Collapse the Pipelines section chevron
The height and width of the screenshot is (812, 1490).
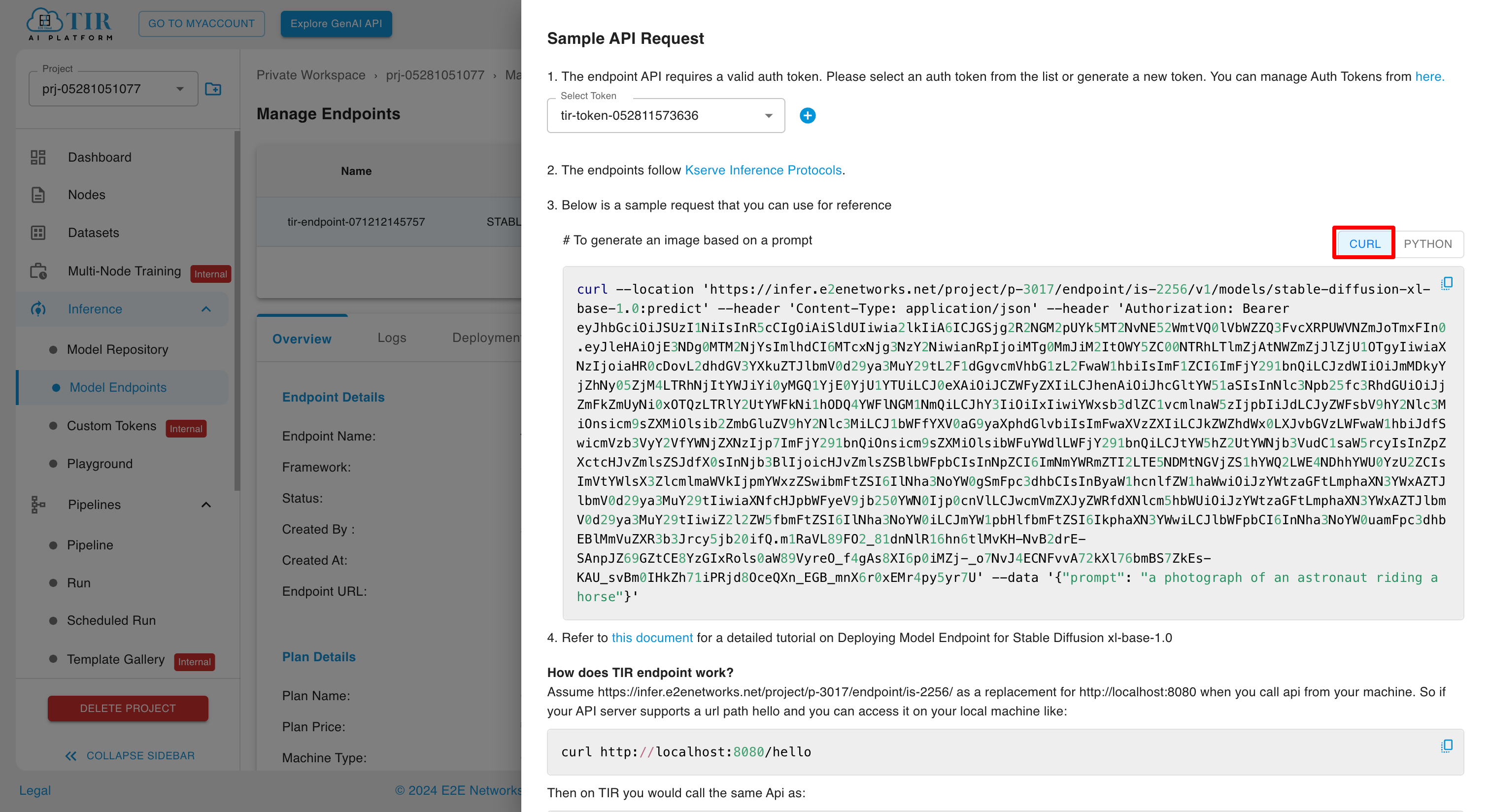206,505
